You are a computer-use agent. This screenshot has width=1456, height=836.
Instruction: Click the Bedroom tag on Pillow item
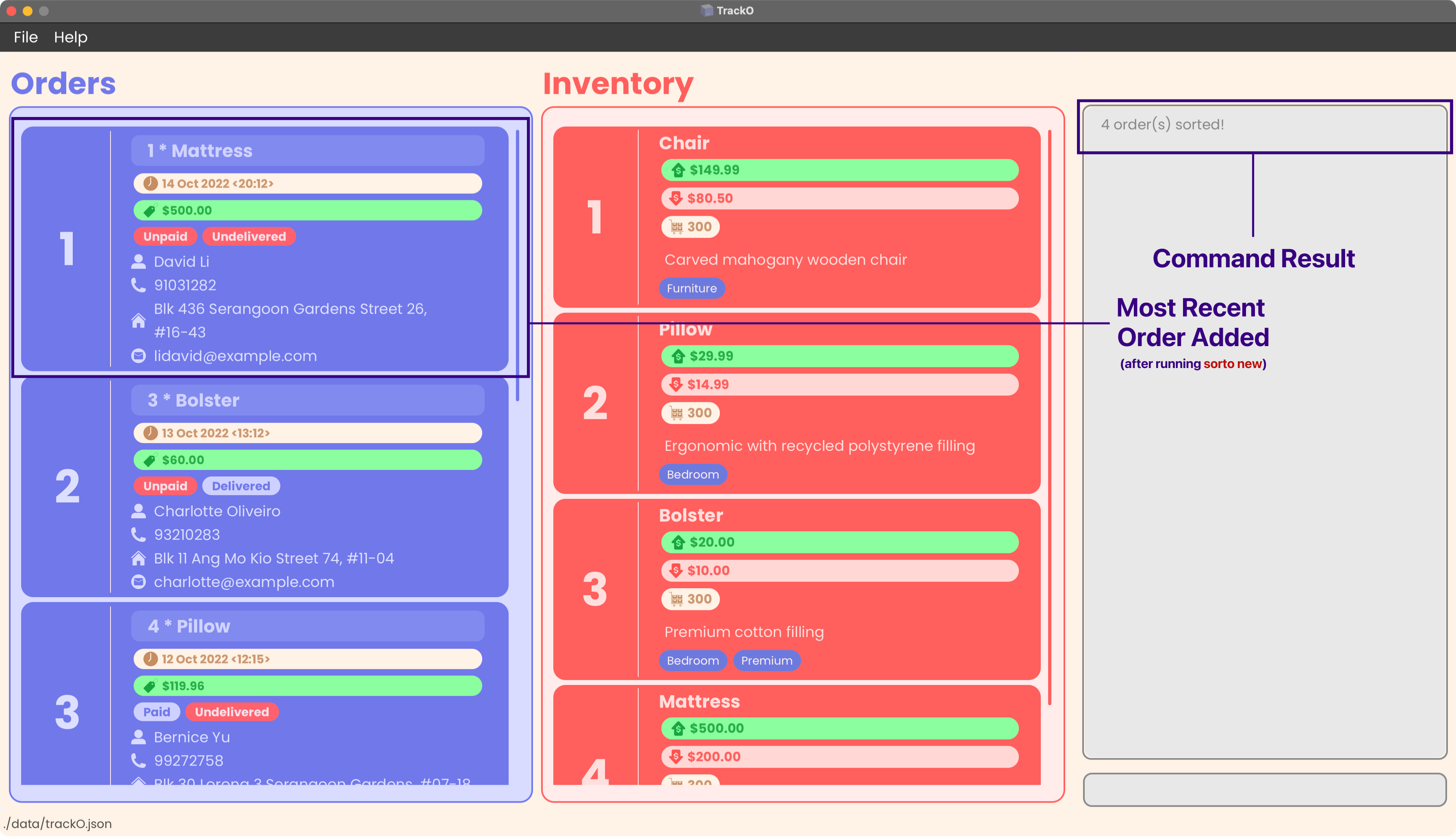point(693,474)
